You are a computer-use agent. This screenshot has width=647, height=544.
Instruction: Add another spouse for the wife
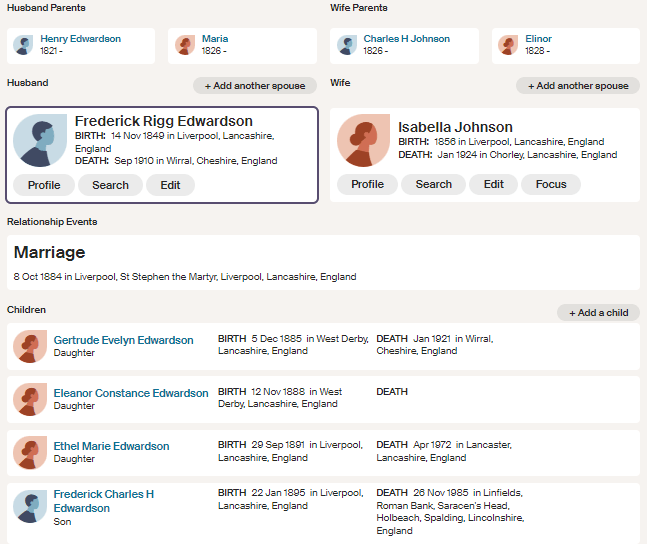(578, 86)
